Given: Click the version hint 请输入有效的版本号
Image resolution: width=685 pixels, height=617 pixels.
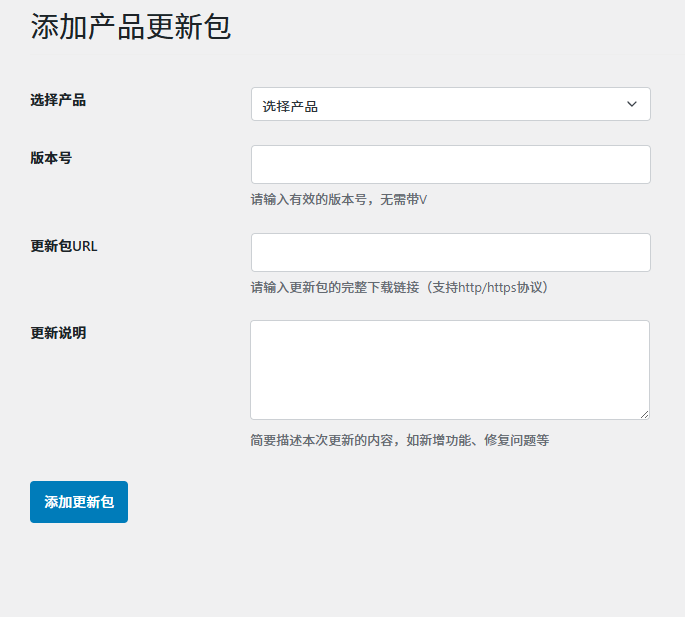Looking at the screenshot, I should (310, 200).
